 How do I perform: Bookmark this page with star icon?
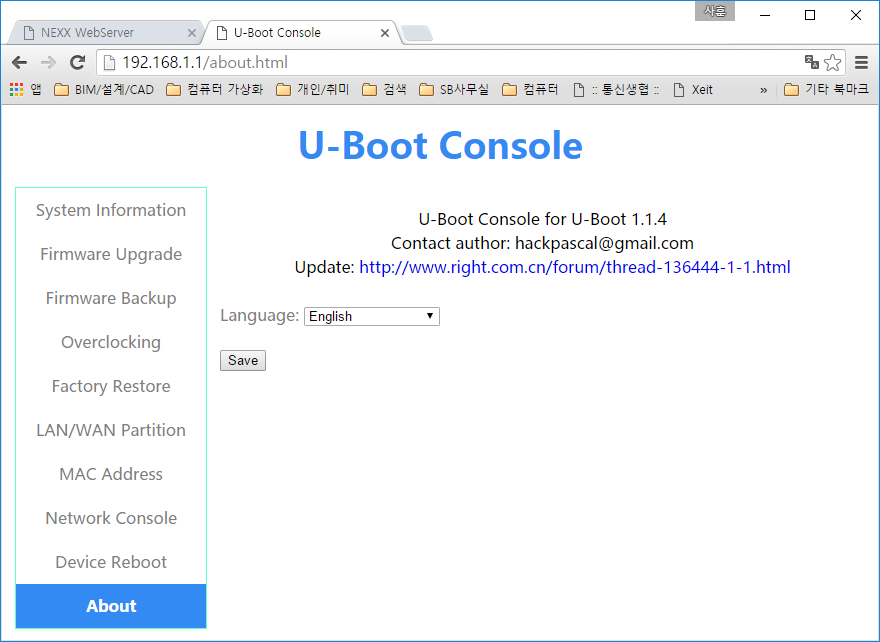pos(832,62)
